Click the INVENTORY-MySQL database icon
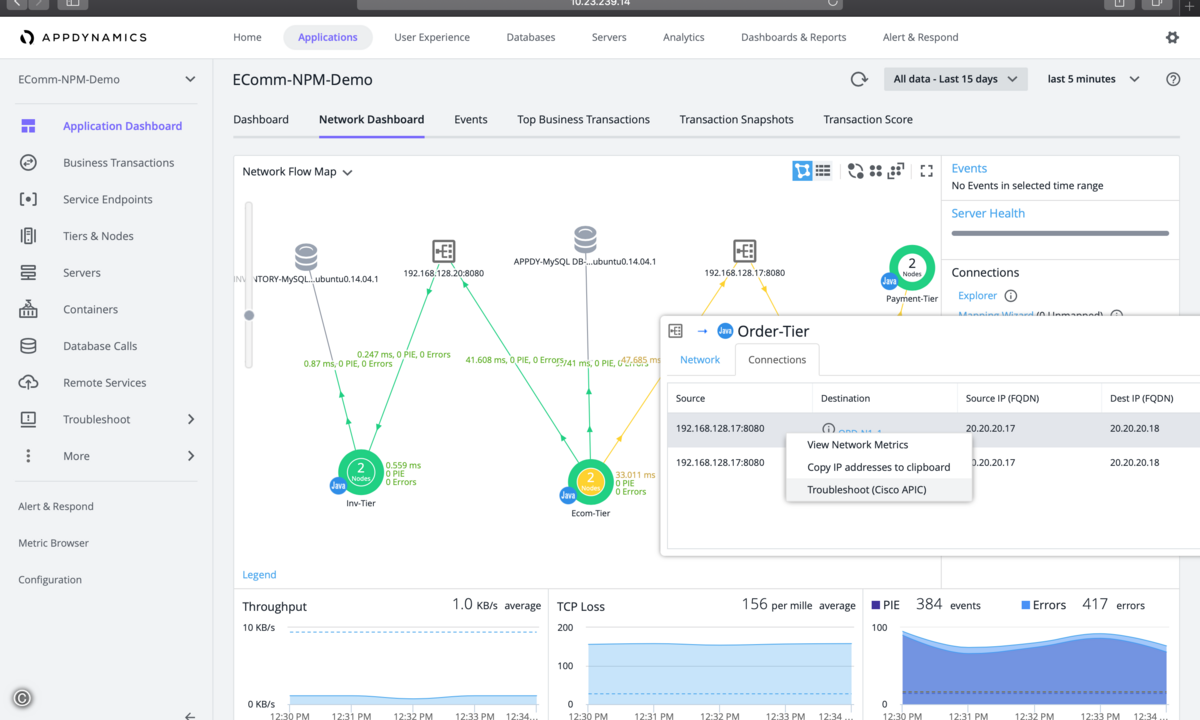Viewport: 1200px width, 720px height. [x=306, y=257]
